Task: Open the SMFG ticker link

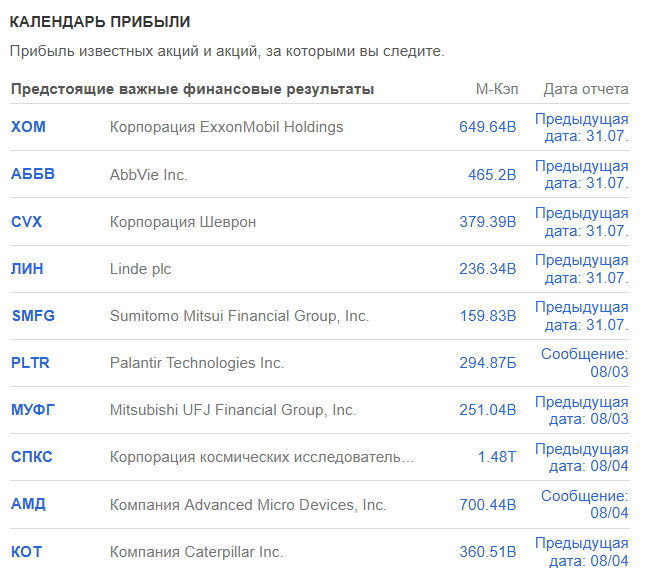Action: 33,316
